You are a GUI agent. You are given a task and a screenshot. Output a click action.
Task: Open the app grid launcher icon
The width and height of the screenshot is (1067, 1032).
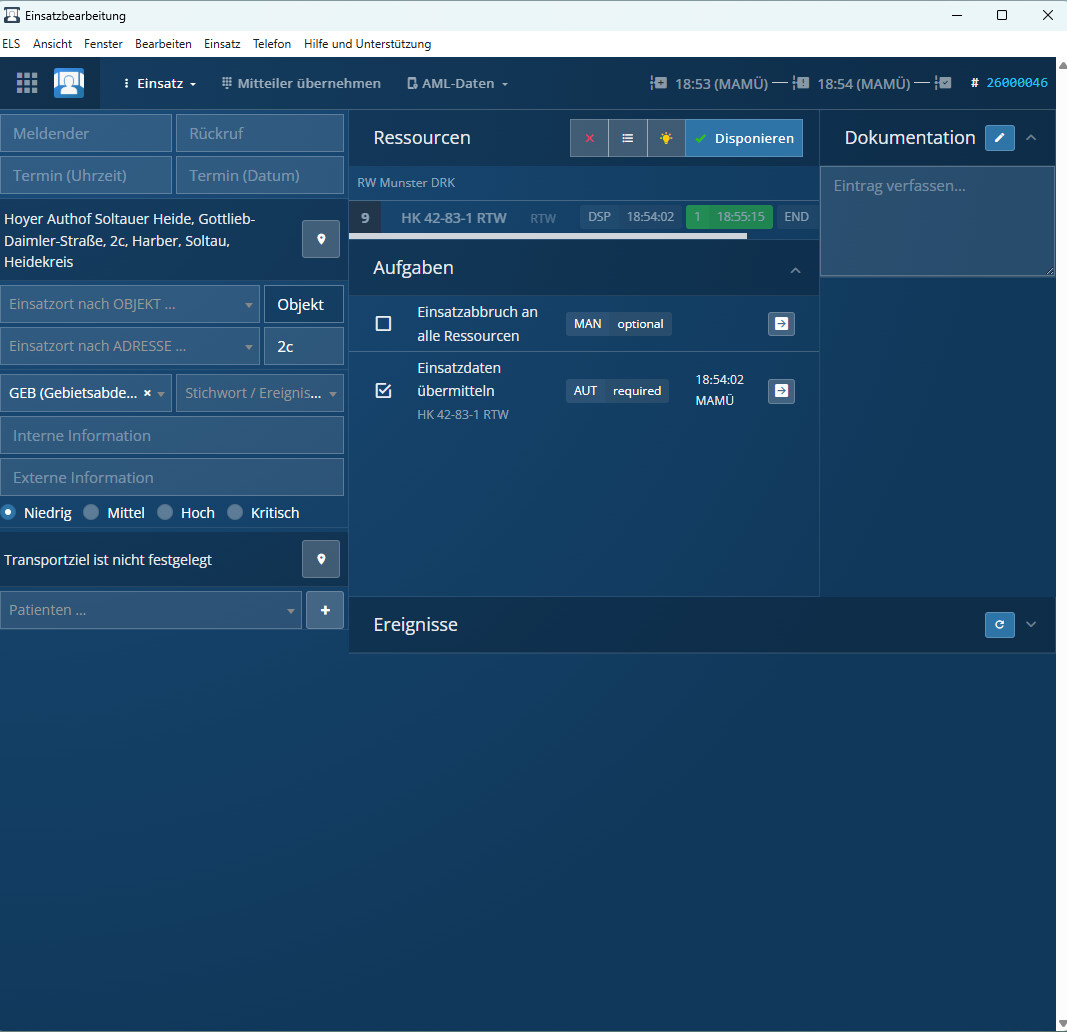pos(27,83)
